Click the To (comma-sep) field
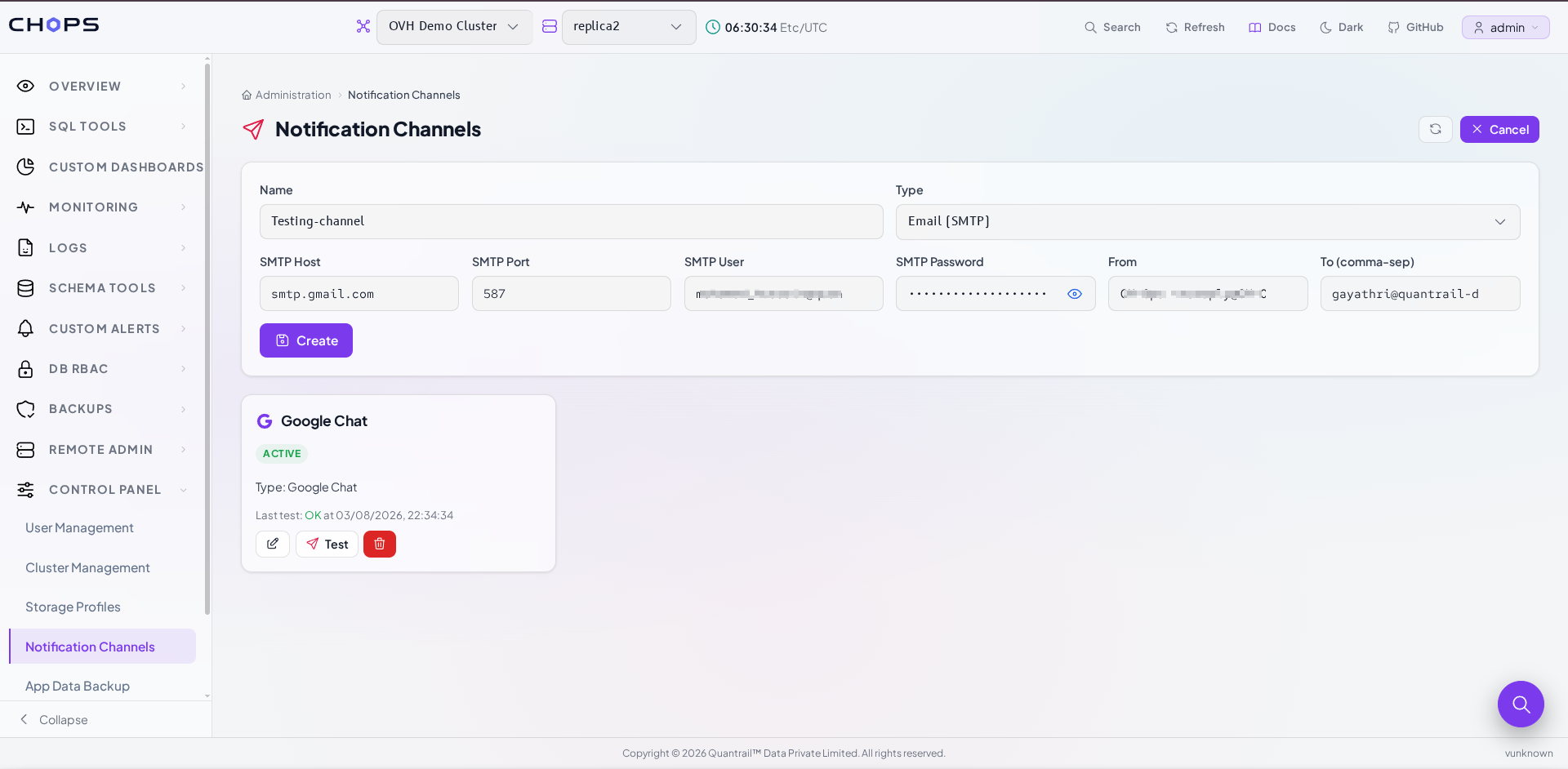 point(1420,294)
